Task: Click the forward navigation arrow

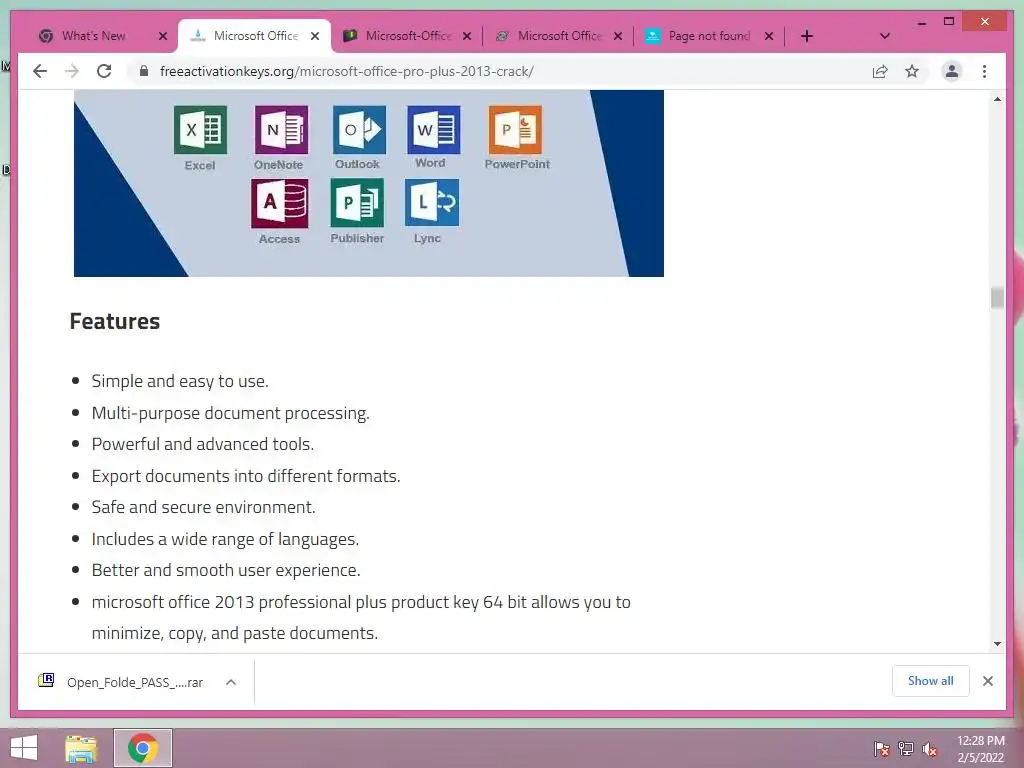Action: point(72,71)
